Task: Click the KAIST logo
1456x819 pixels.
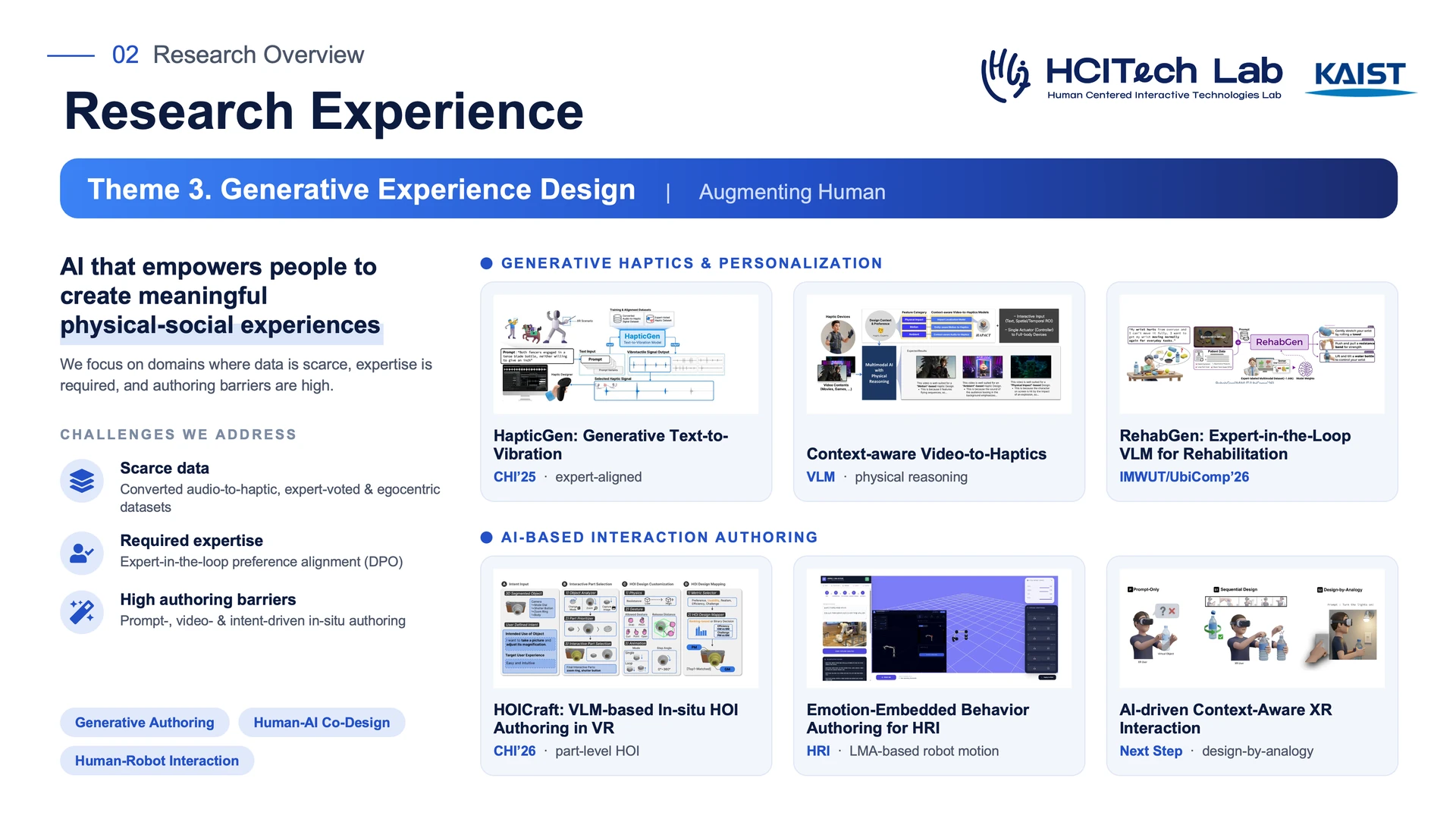Action: pos(1360,77)
